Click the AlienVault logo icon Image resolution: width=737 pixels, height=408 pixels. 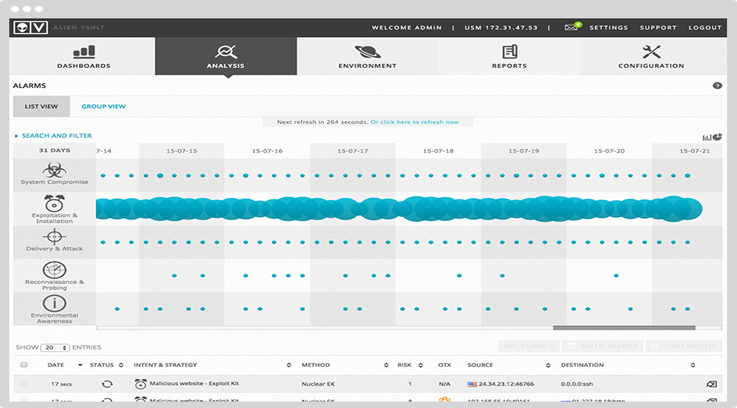point(30,27)
